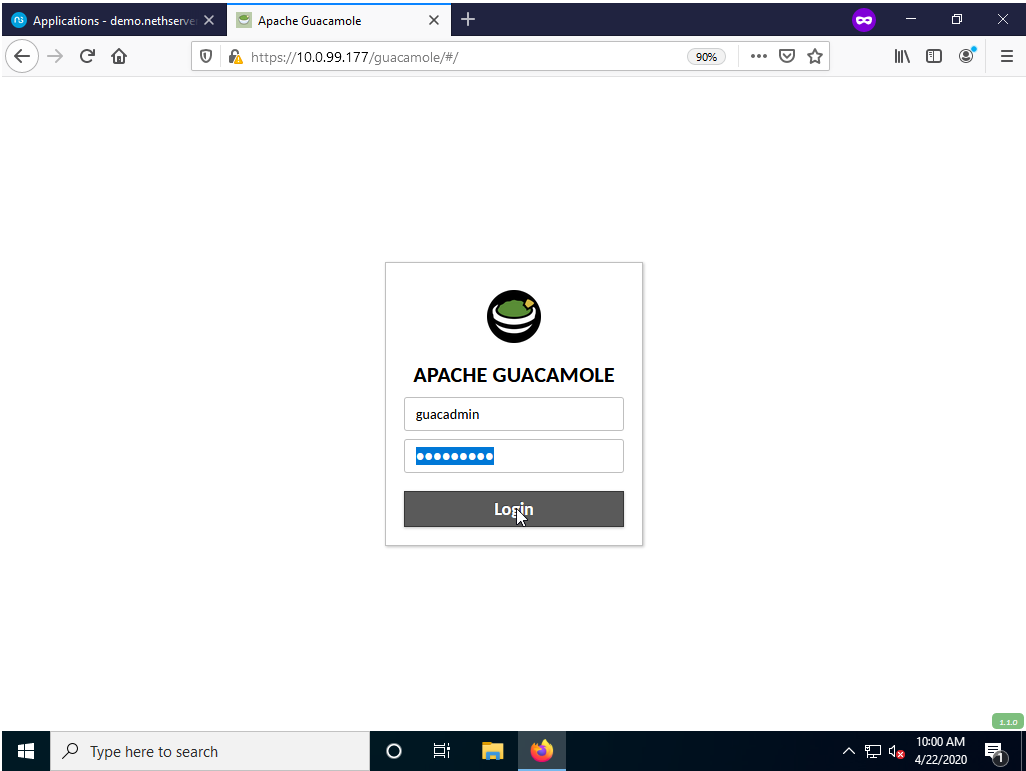Image resolution: width=1026 pixels, height=771 pixels.
Task: Open the Windows Start menu
Action: [x=26, y=751]
